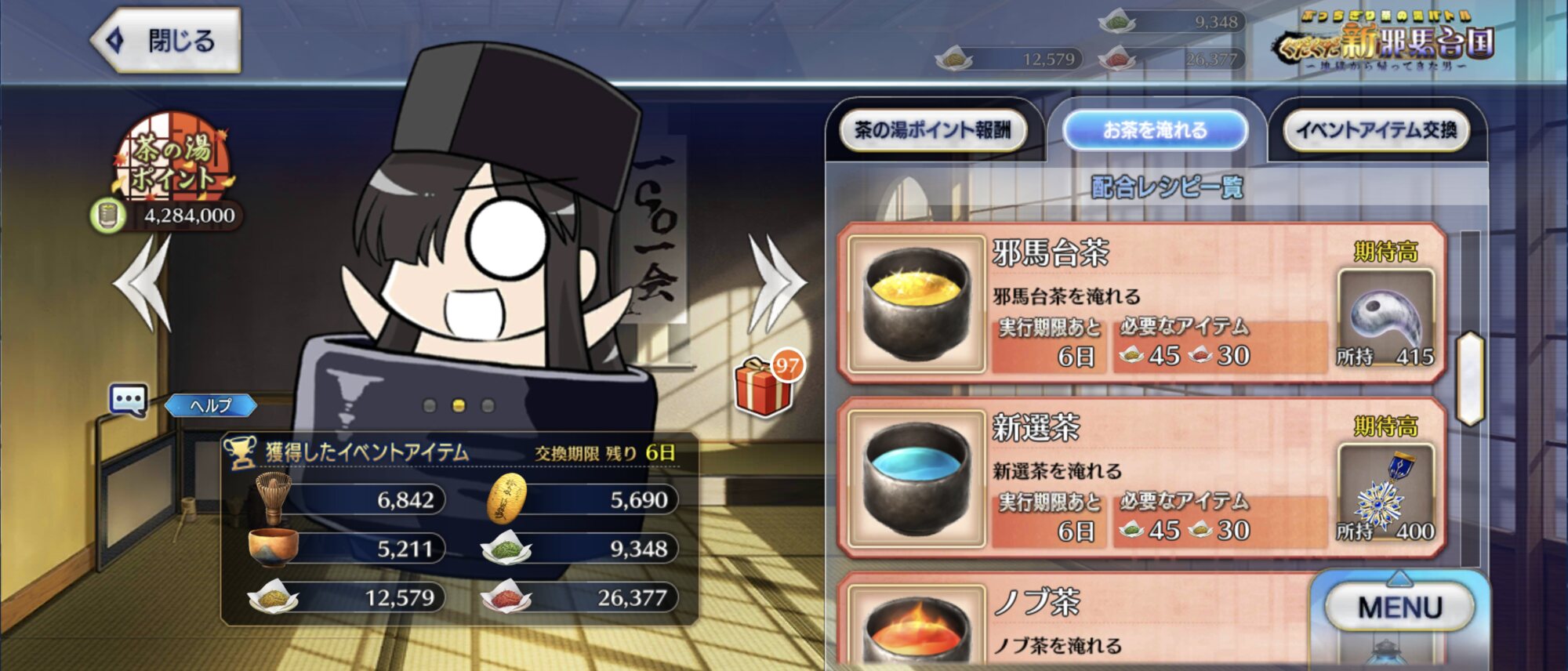
Task: Select the 新選茶 blue tea bowl icon
Action: tap(916, 478)
